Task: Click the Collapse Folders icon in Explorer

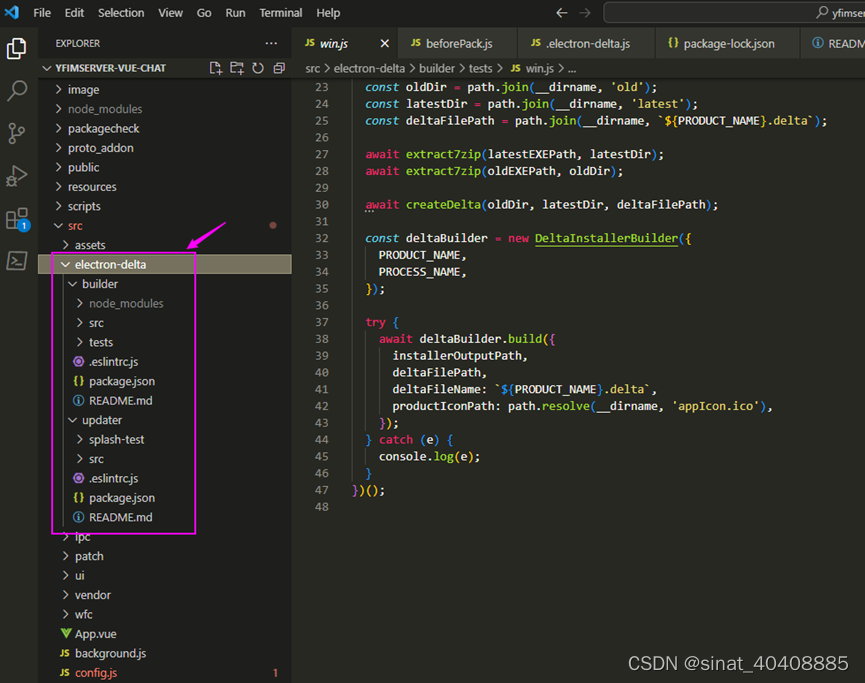Action: tap(279, 68)
